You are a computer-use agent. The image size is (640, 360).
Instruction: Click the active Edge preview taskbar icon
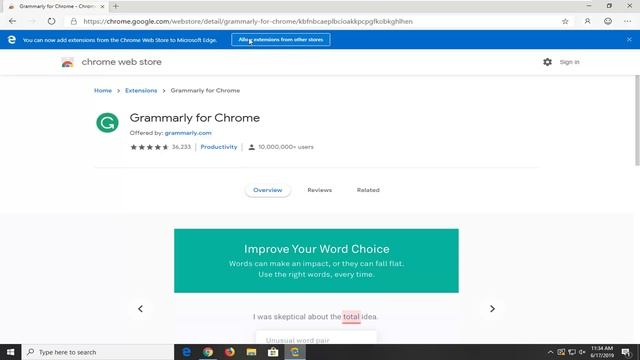point(295,352)
